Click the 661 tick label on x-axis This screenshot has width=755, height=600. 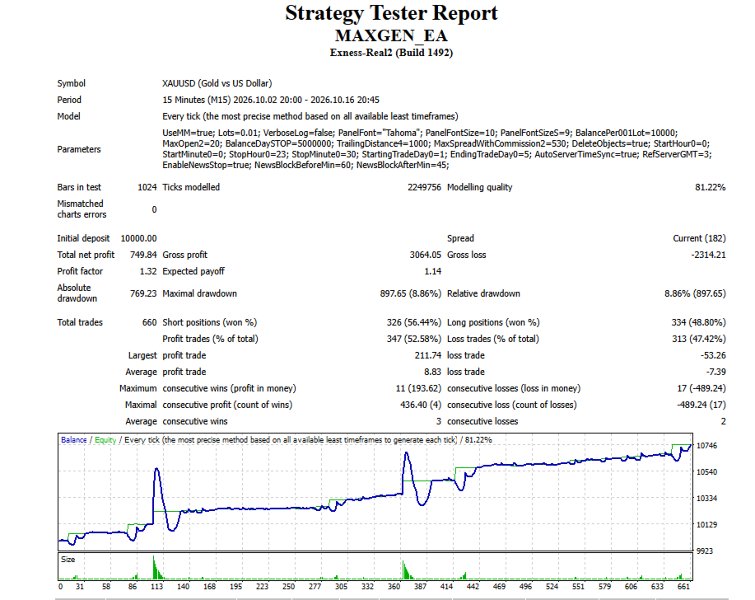(x=683, y=586)
